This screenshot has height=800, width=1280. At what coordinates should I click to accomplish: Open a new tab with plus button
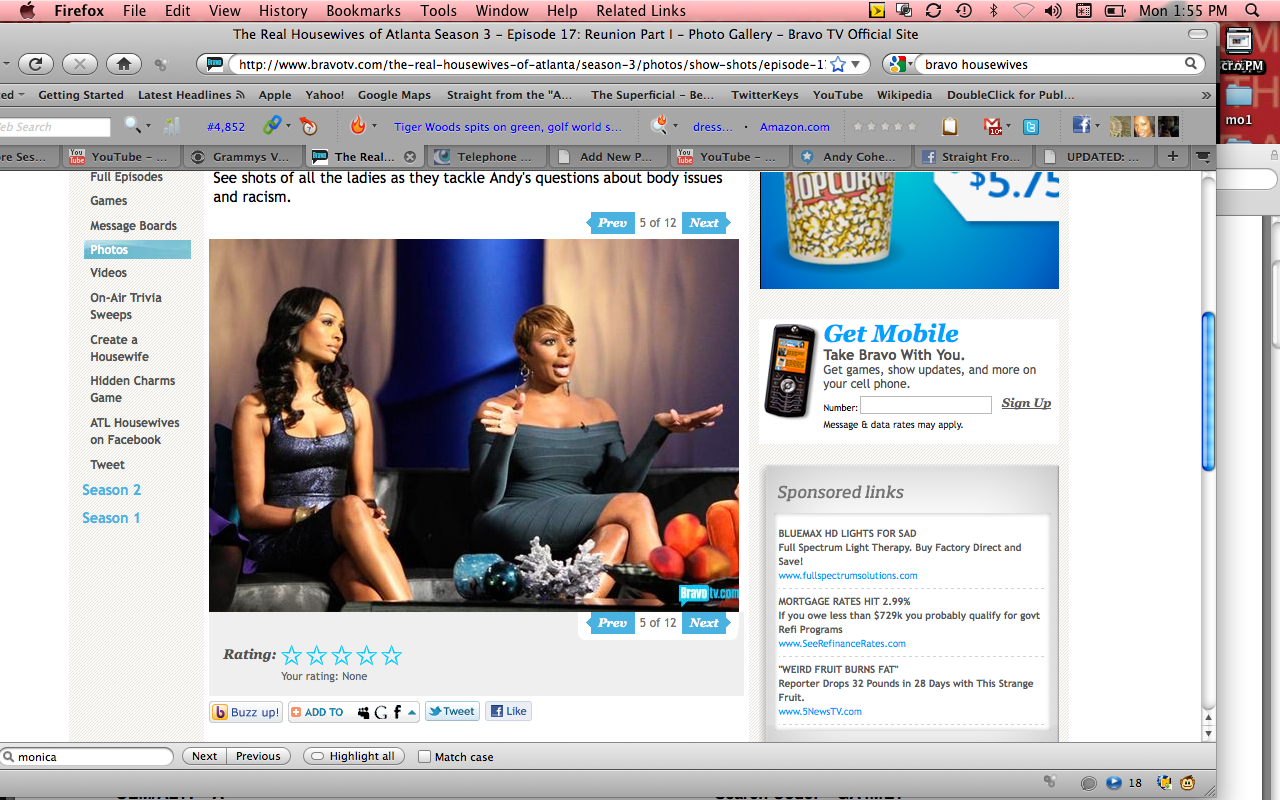tap(1172, 157)
